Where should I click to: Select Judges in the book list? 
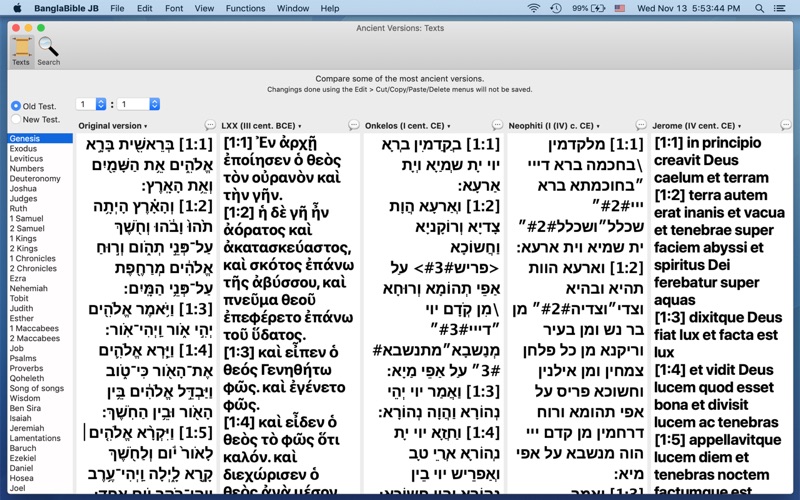(x=40, y=198)
